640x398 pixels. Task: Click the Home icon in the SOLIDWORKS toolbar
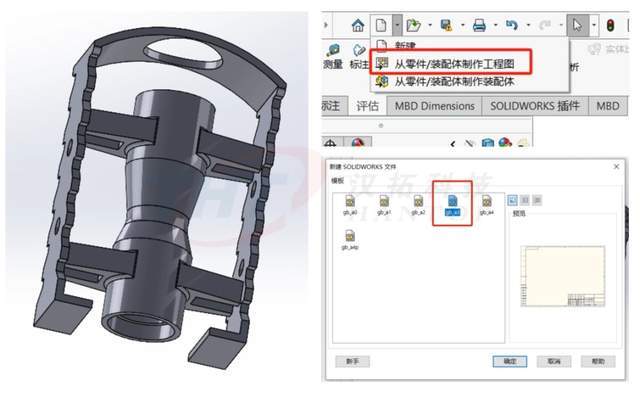(x=358, y=25)
